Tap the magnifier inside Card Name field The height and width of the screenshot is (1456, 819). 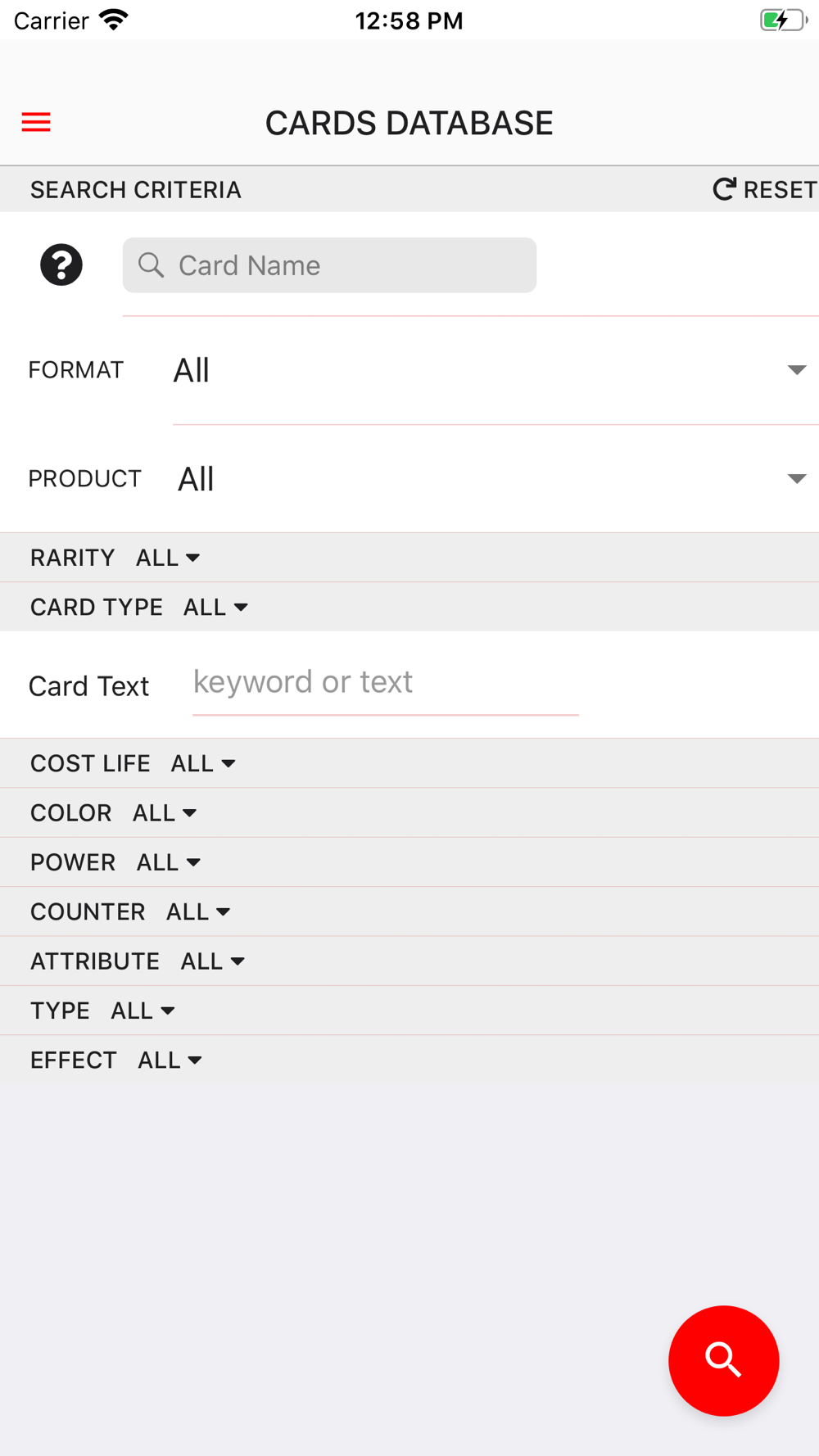[x=151, y=265]
